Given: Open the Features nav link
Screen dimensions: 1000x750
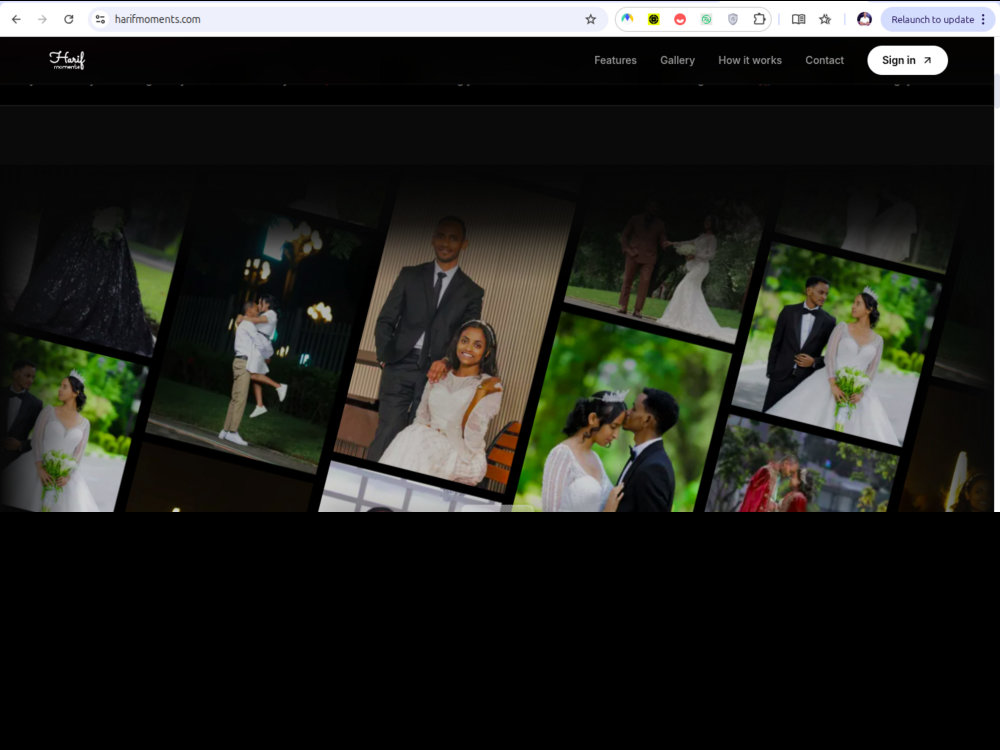Looking at the screenshot, I should click(x=615, y=60).
